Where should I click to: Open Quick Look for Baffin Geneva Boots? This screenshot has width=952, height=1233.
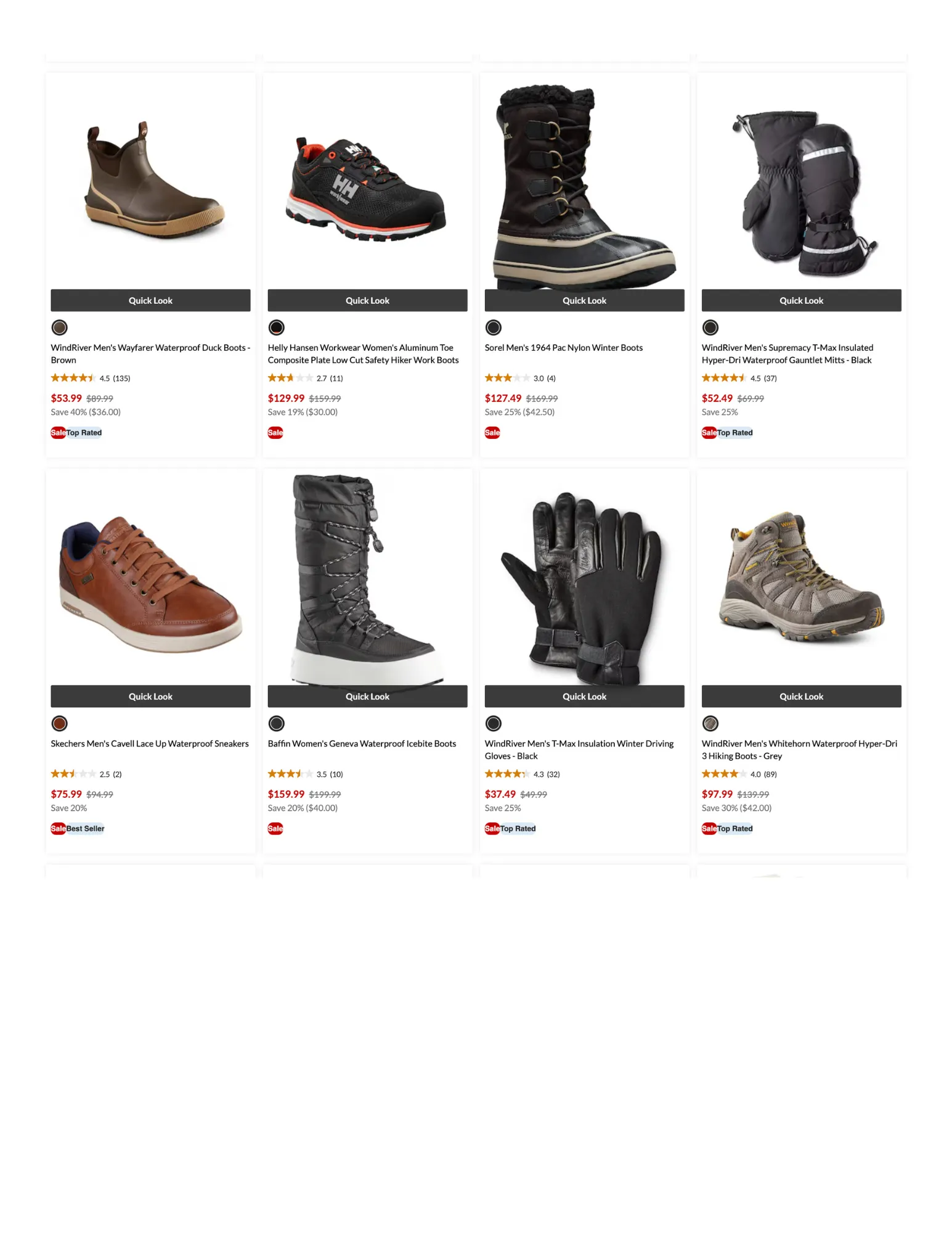tap(367, 696)
